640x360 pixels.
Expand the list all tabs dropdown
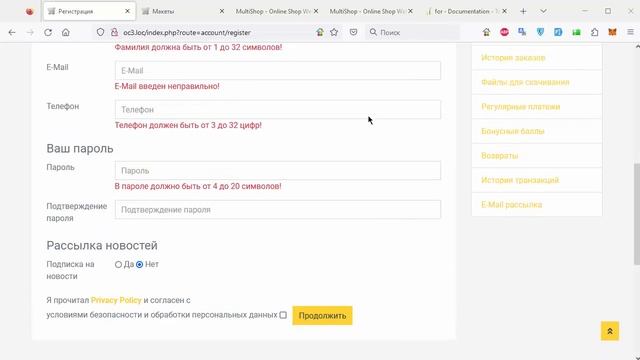pyautogui.click(x=543, y=11)
